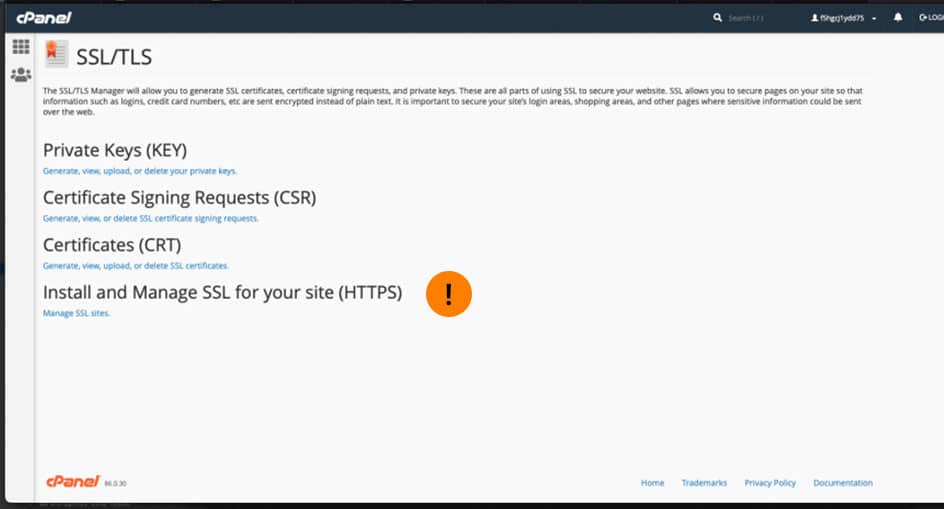
Task: Click the orange cPanel footer logo
Action: [x=73, y=481]
